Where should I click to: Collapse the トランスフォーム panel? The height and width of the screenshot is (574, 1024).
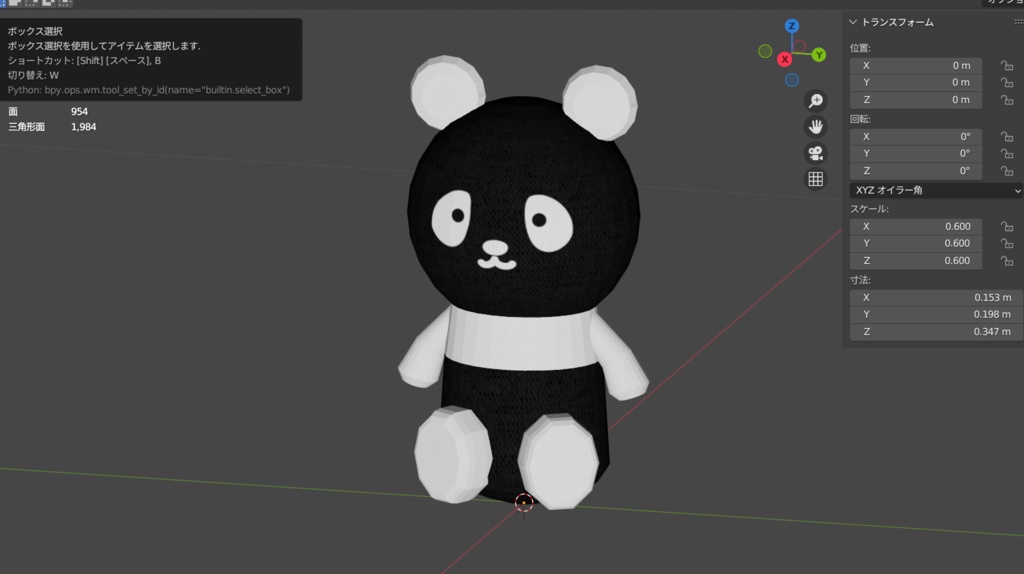[853, 22]
